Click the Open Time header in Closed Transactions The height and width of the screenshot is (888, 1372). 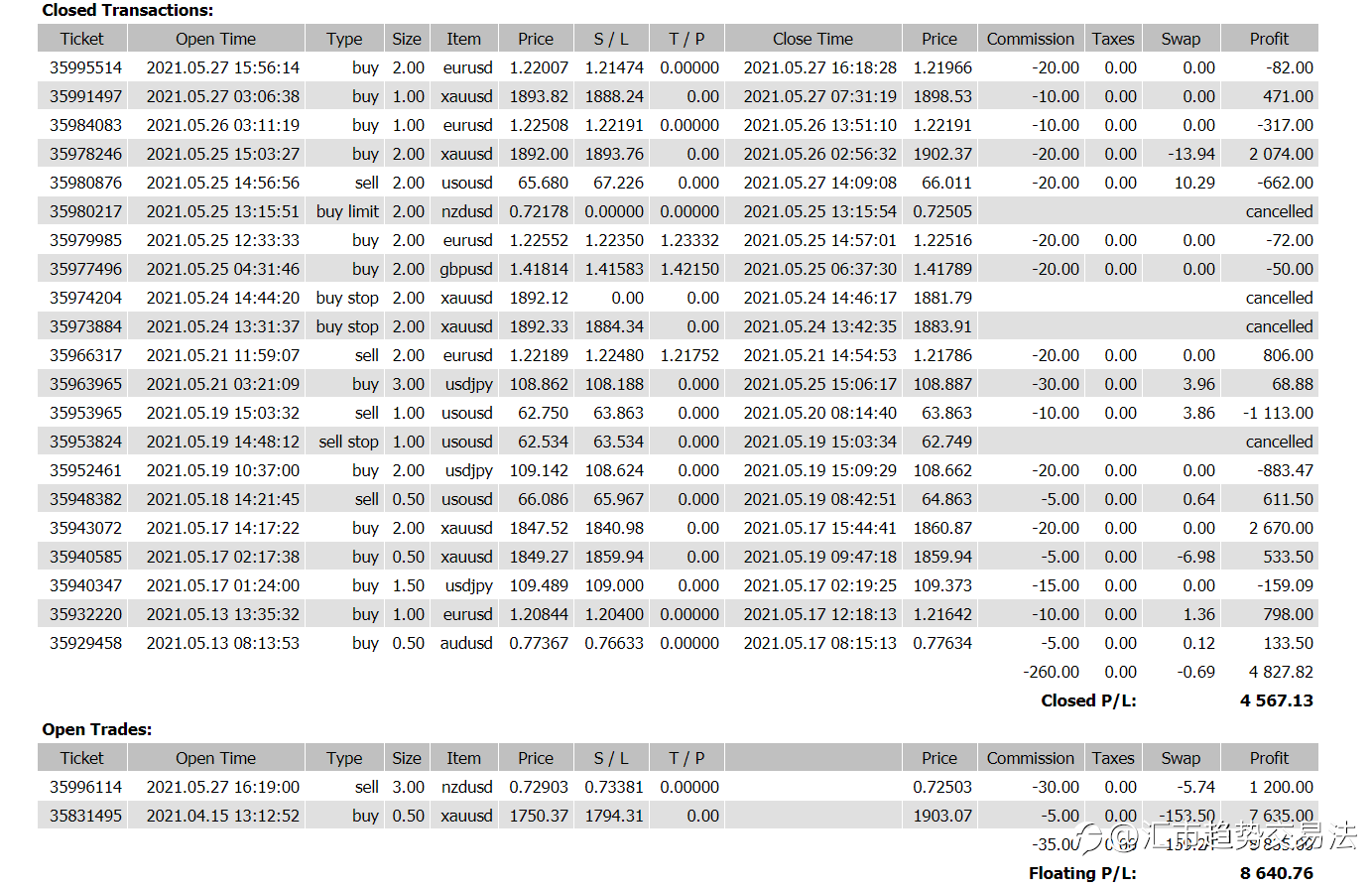point(215,39)
